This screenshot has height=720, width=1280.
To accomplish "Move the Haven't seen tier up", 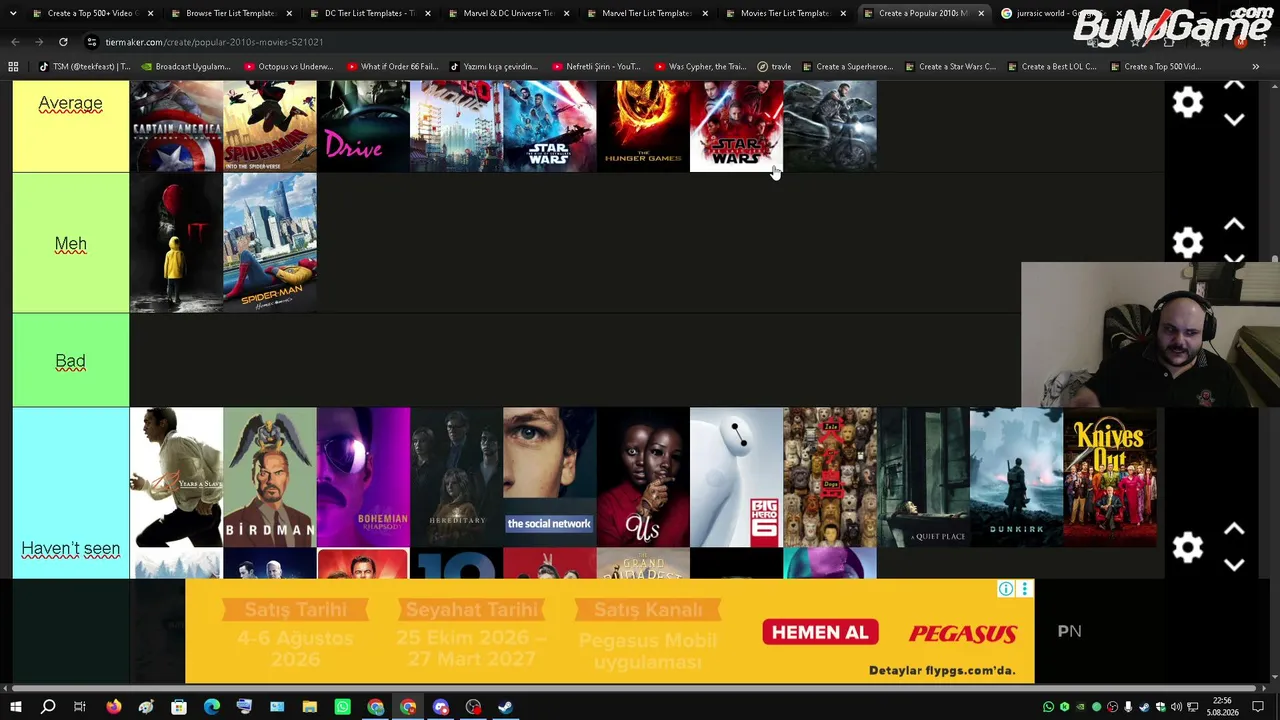I will pos(1234,529).
